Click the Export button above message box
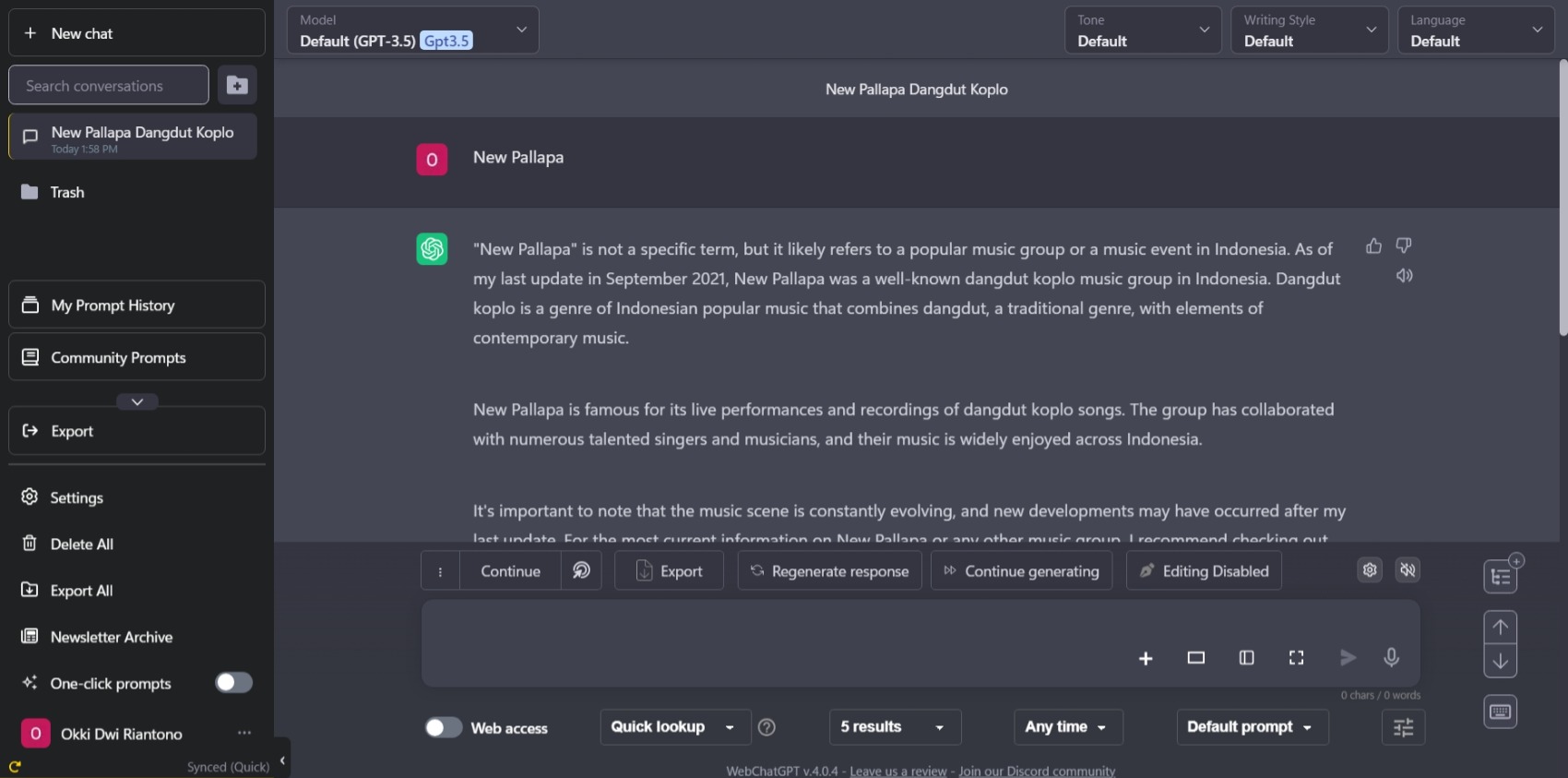The height and width of the screenshot is (778, 1568). (x=670, y=571)
